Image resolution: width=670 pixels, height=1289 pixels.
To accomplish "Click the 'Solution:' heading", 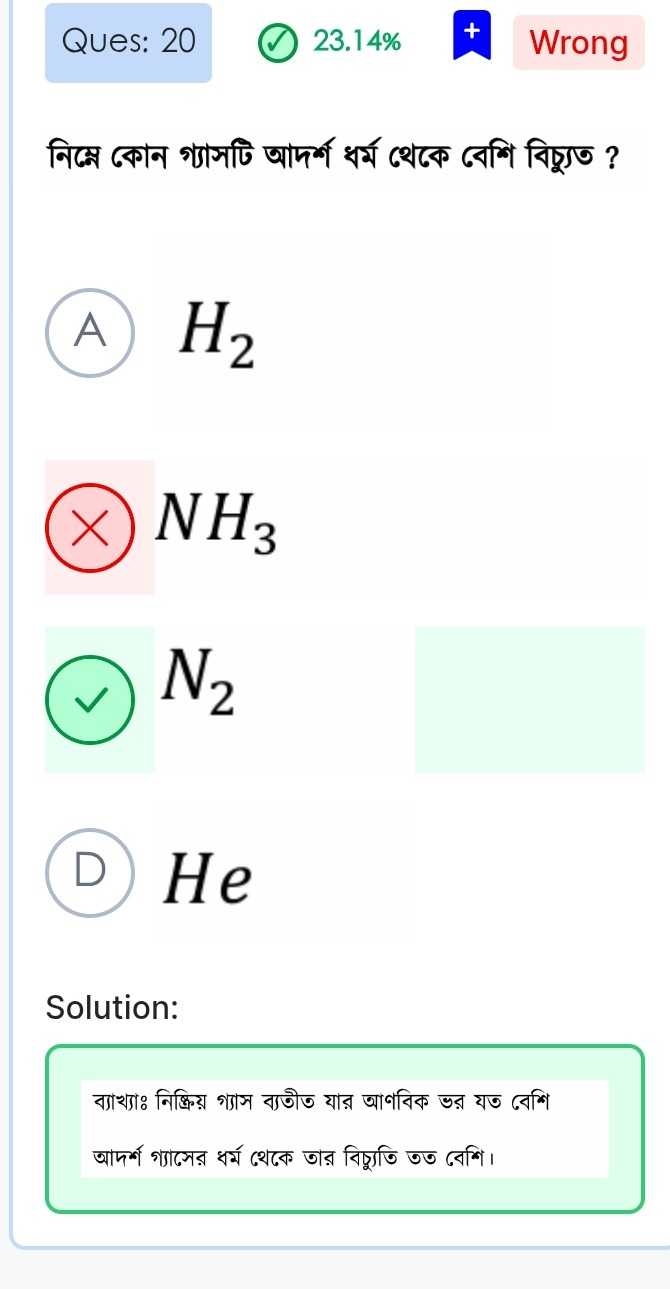I will click(x=112, y=1007).
